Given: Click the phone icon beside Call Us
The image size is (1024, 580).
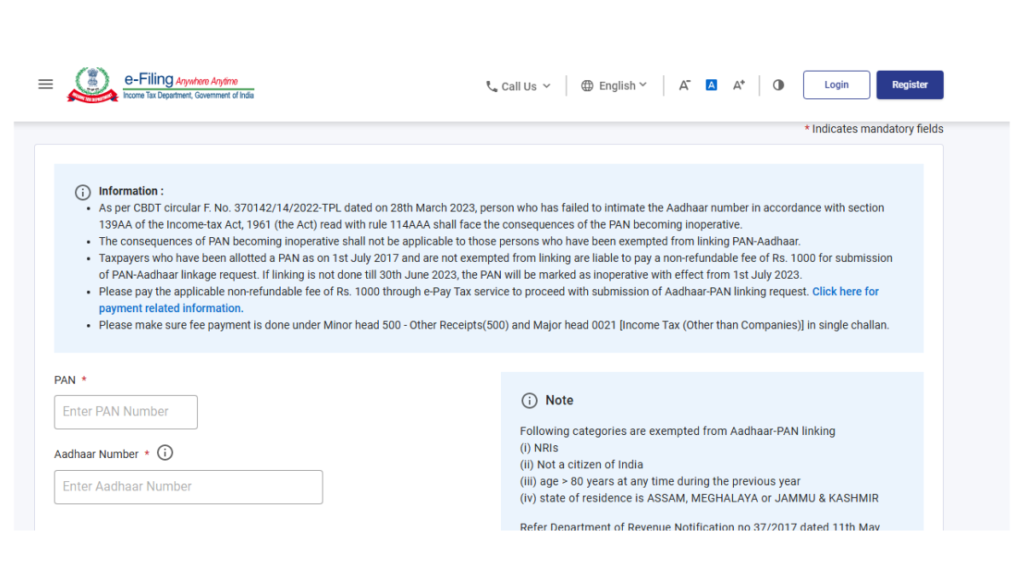Looking at the screenshot, I should [x=491, y=86].
